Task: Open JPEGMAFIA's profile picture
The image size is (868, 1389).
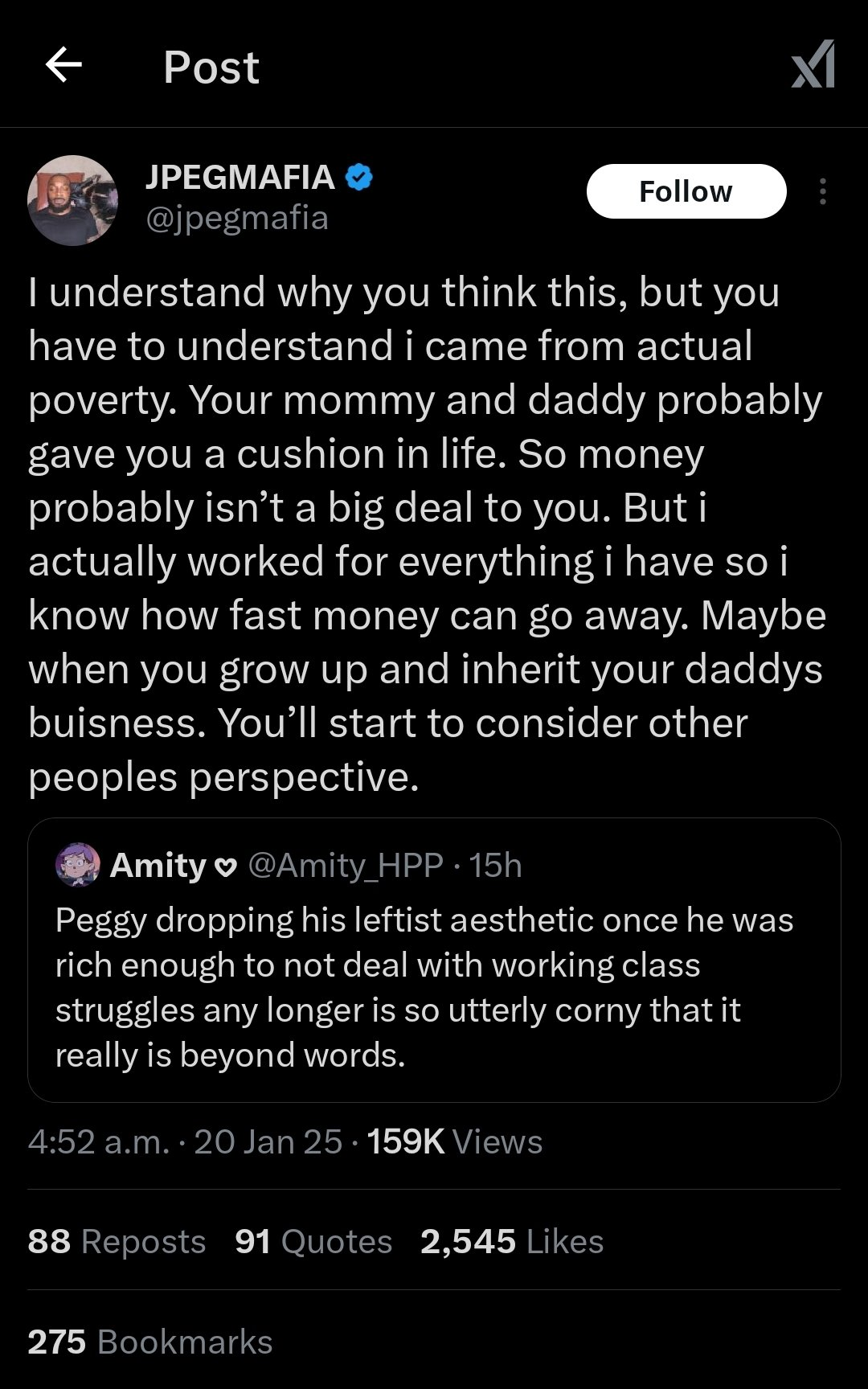Action: click(x=72, y=200)
